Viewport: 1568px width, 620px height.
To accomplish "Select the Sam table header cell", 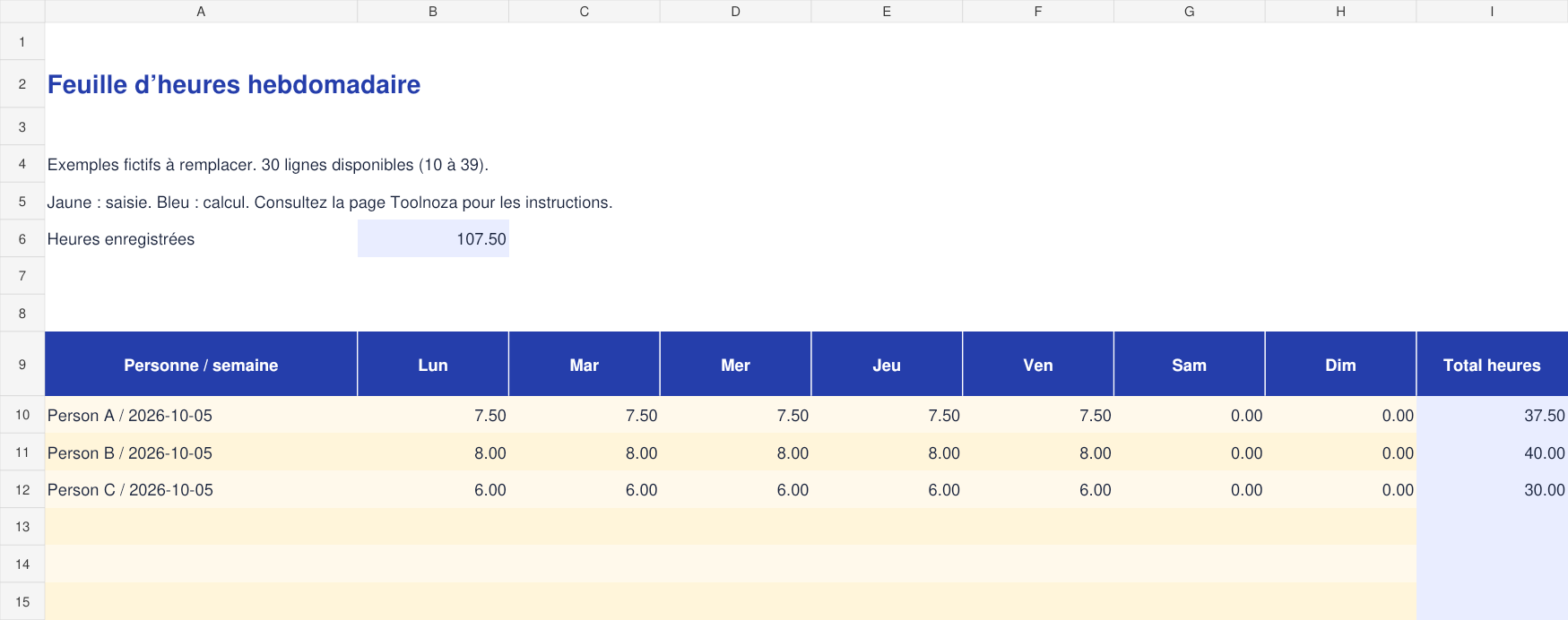I will [x=1190, y=365].
